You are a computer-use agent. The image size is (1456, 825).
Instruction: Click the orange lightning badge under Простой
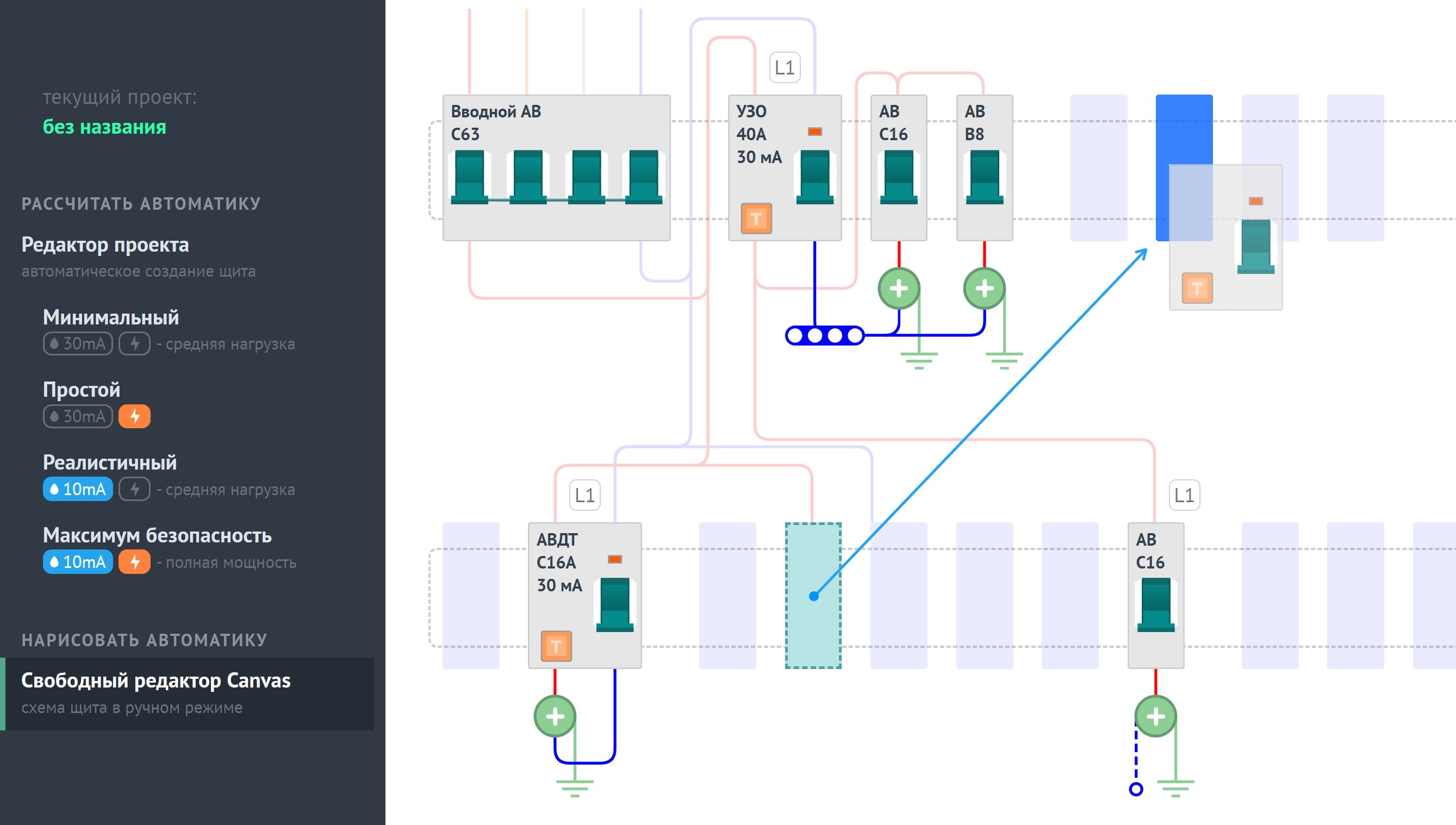pyautogui.click(x=134, y=416)
